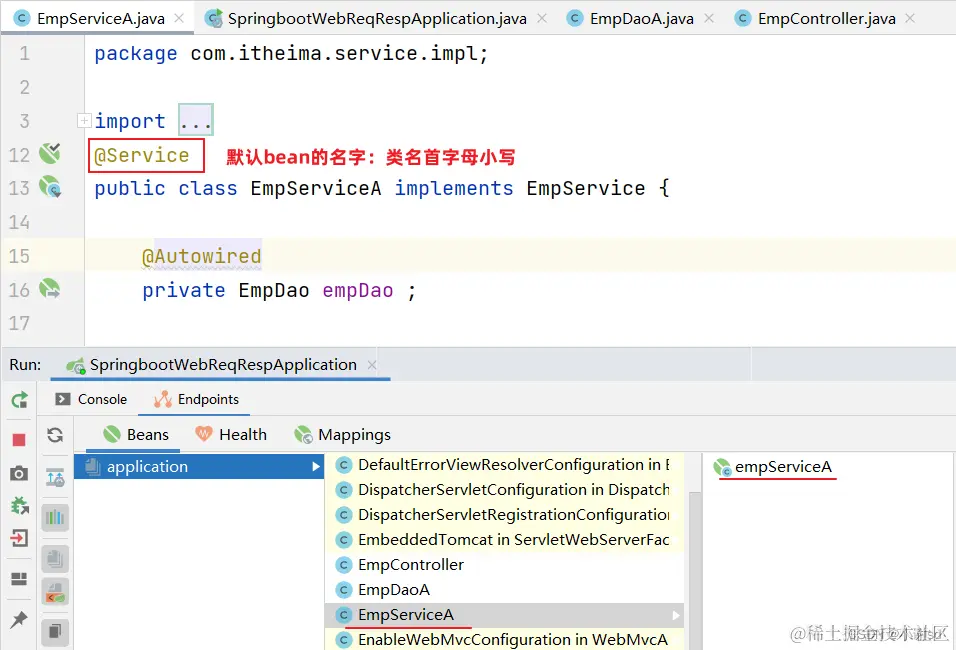Click the autowired dependency gutter icon on line 16
Viewport: 956px width, 650px height.
pyautogui.click(x=49, y=288)
